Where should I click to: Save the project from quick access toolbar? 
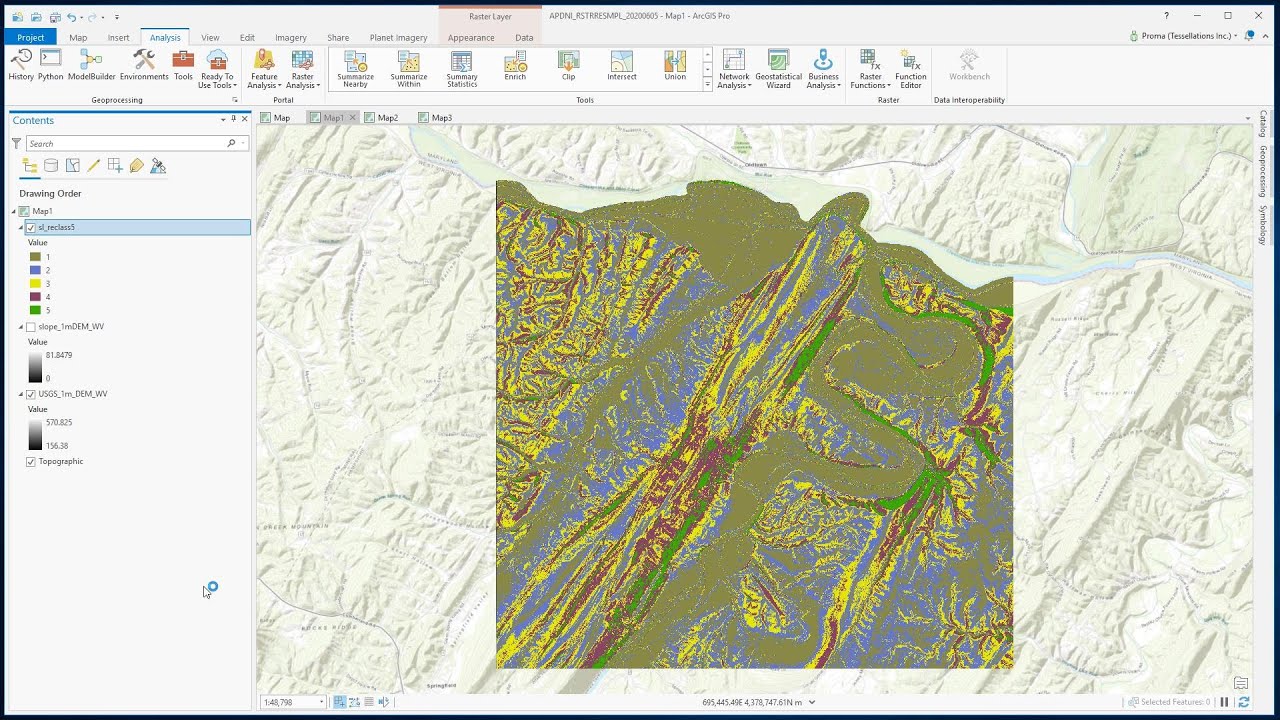54,17
